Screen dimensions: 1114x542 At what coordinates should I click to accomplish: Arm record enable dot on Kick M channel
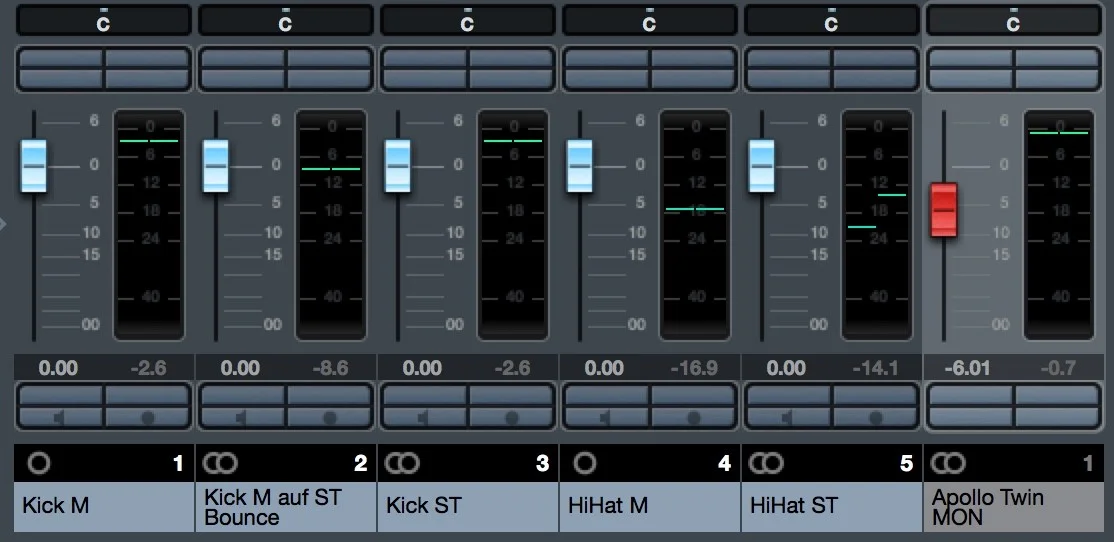click(x=148, y=418)
